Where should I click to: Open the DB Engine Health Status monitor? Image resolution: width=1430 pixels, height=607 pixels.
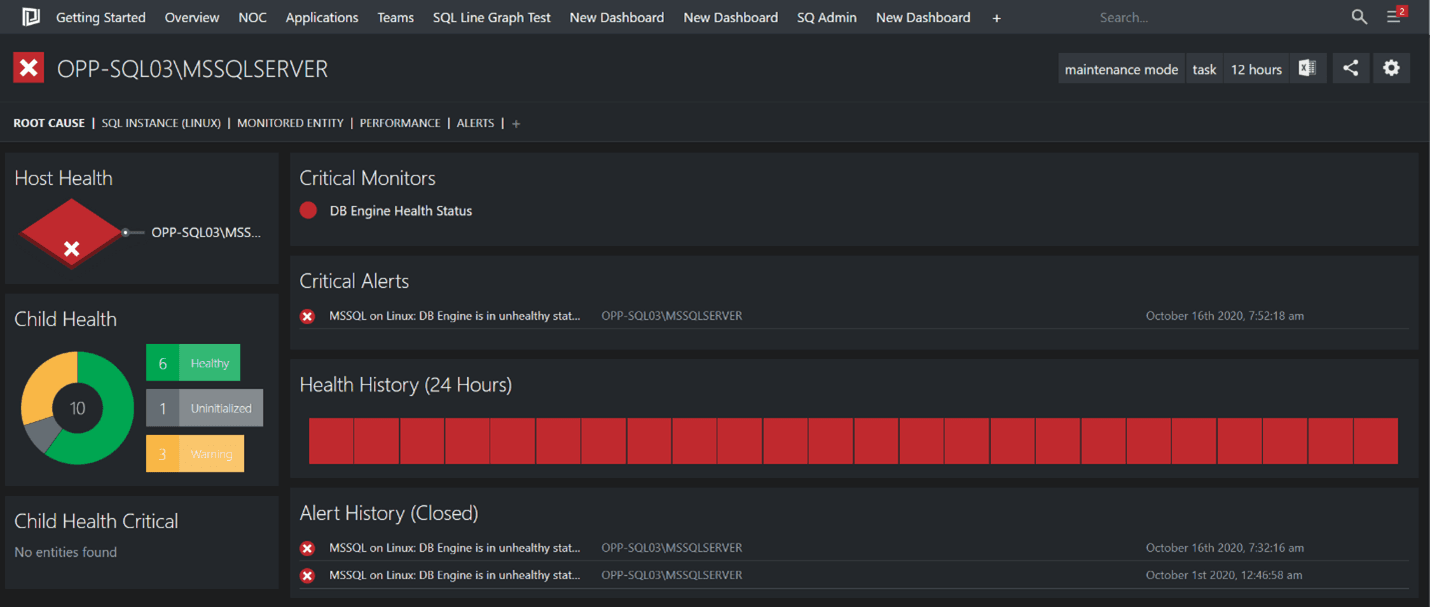(401, 211)
